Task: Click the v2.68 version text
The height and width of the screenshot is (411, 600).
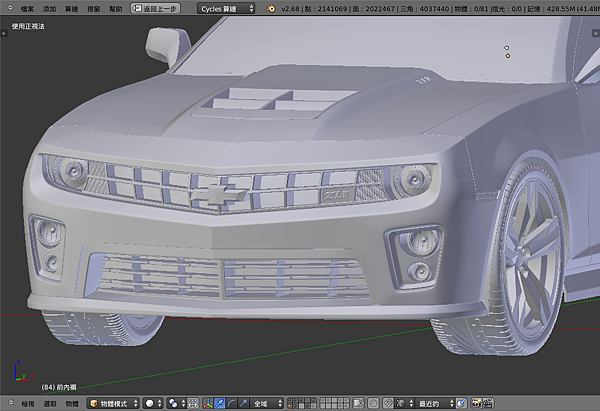Action: click(x=290, y=8)
